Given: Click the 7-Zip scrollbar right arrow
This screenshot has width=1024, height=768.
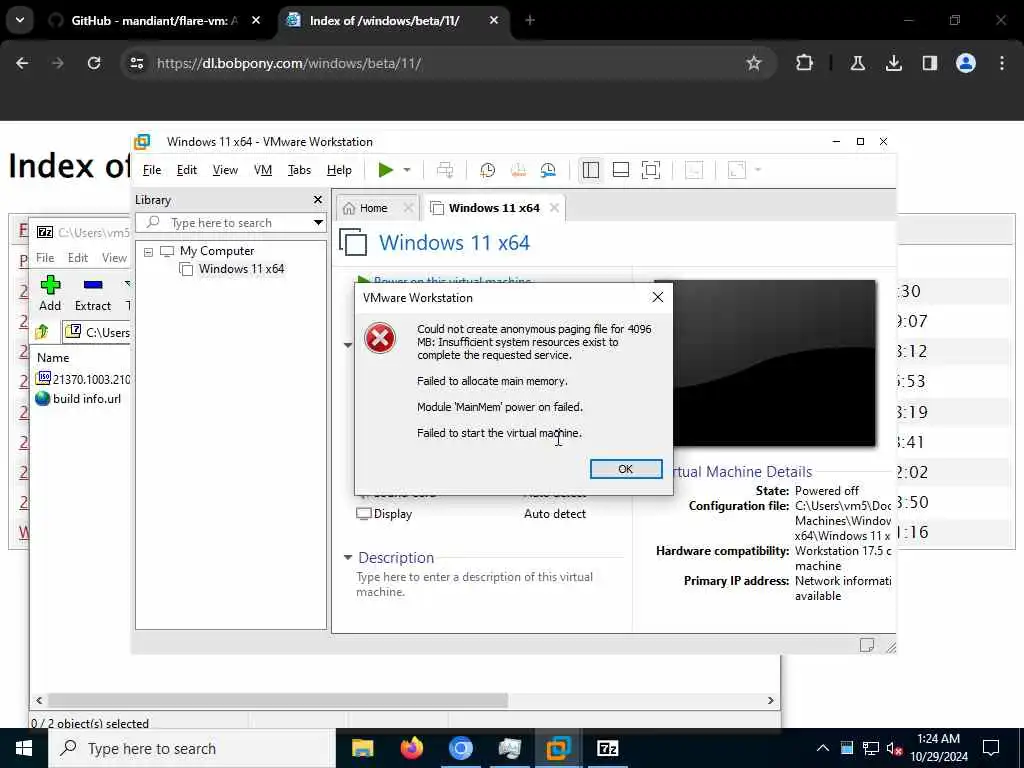Looking at the screenshot, I should click(771, 700).
